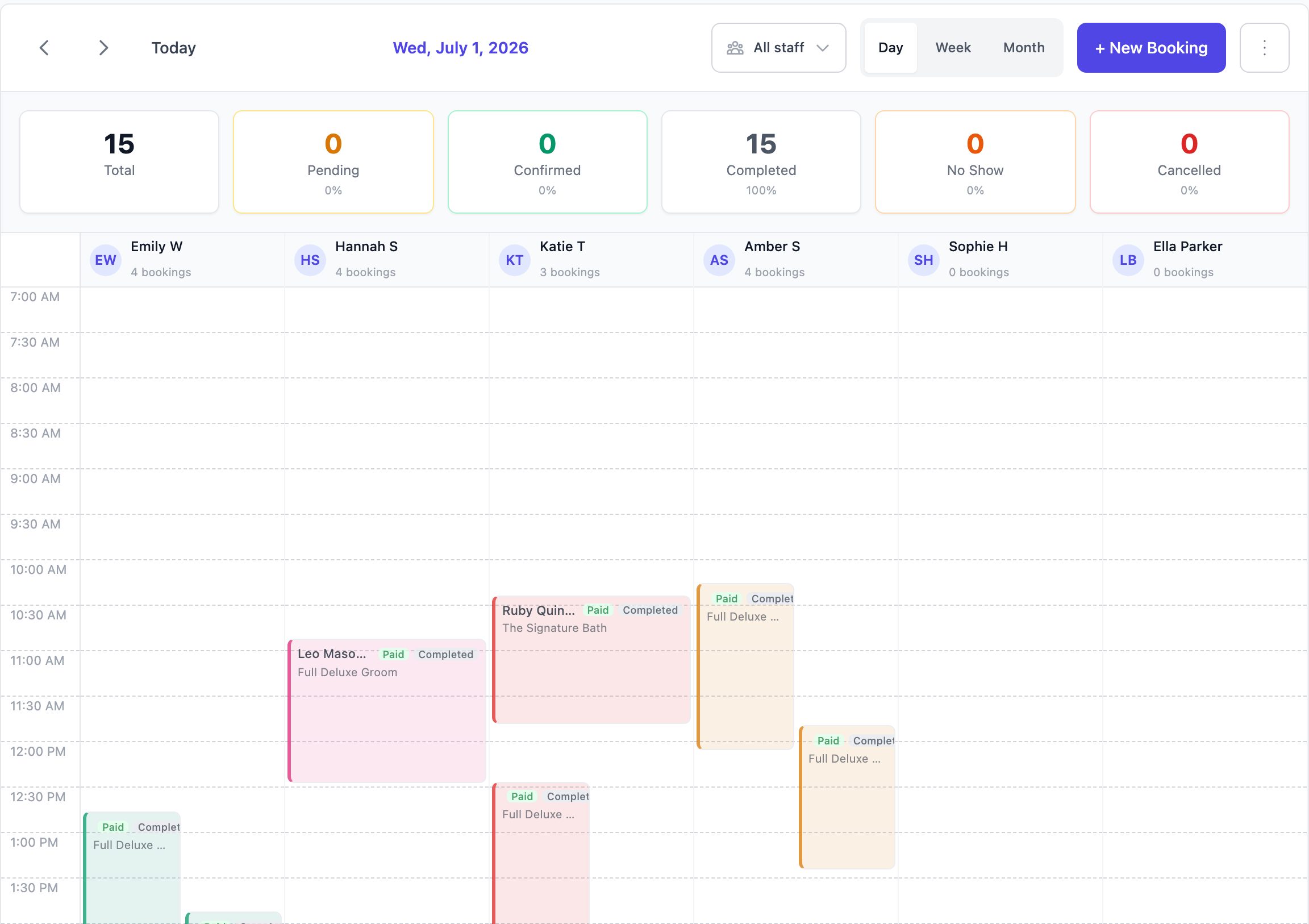The height and width of the screenshot is (924, 1309).
Task: Filter by the Cancelled status card
Action: tap(1189, 162)
